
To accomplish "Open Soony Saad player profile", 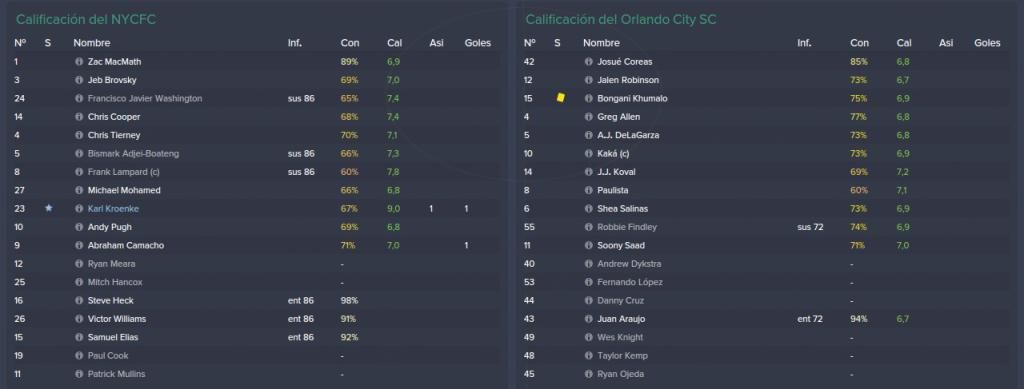I will point(620,245).
